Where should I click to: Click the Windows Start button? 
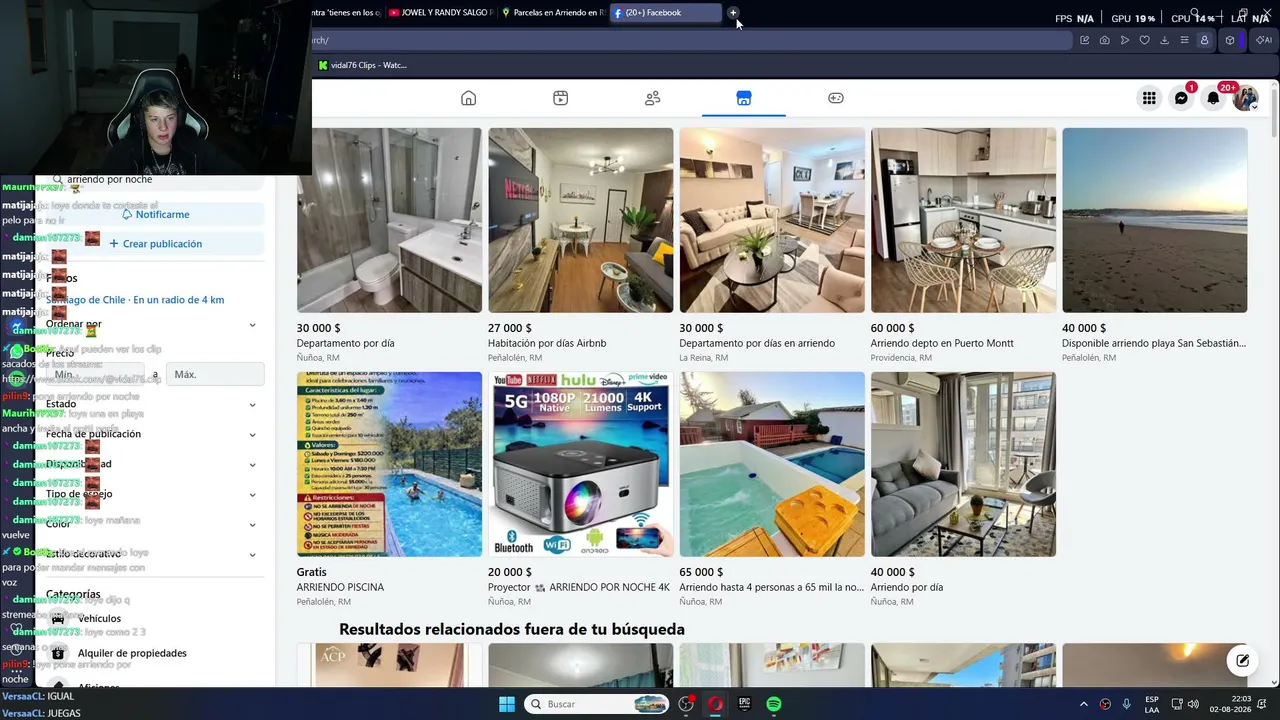click(507, 704)
